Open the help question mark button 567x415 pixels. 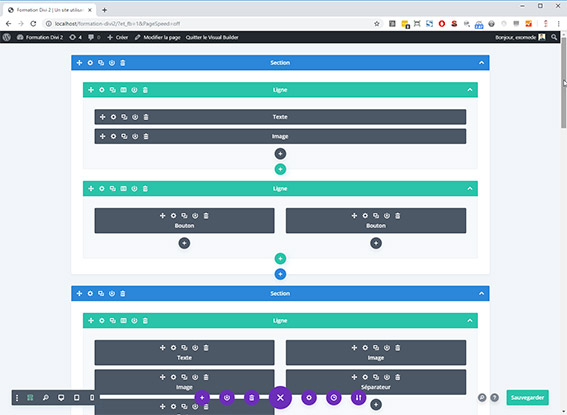pos(494,398)
